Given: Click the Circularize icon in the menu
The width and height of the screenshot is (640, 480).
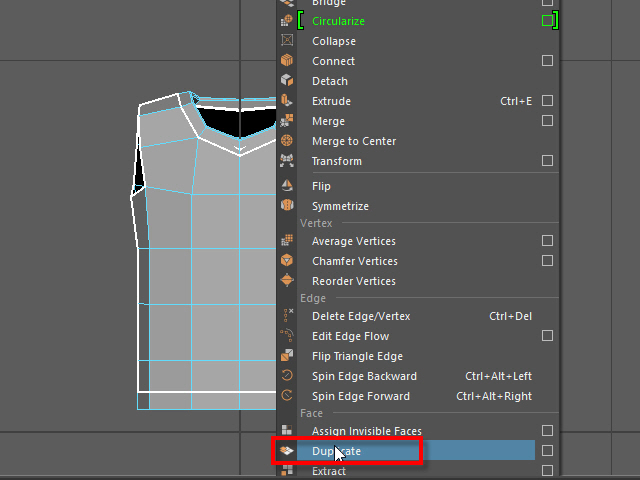Looking at the screenshot, I should coord(287,21).
